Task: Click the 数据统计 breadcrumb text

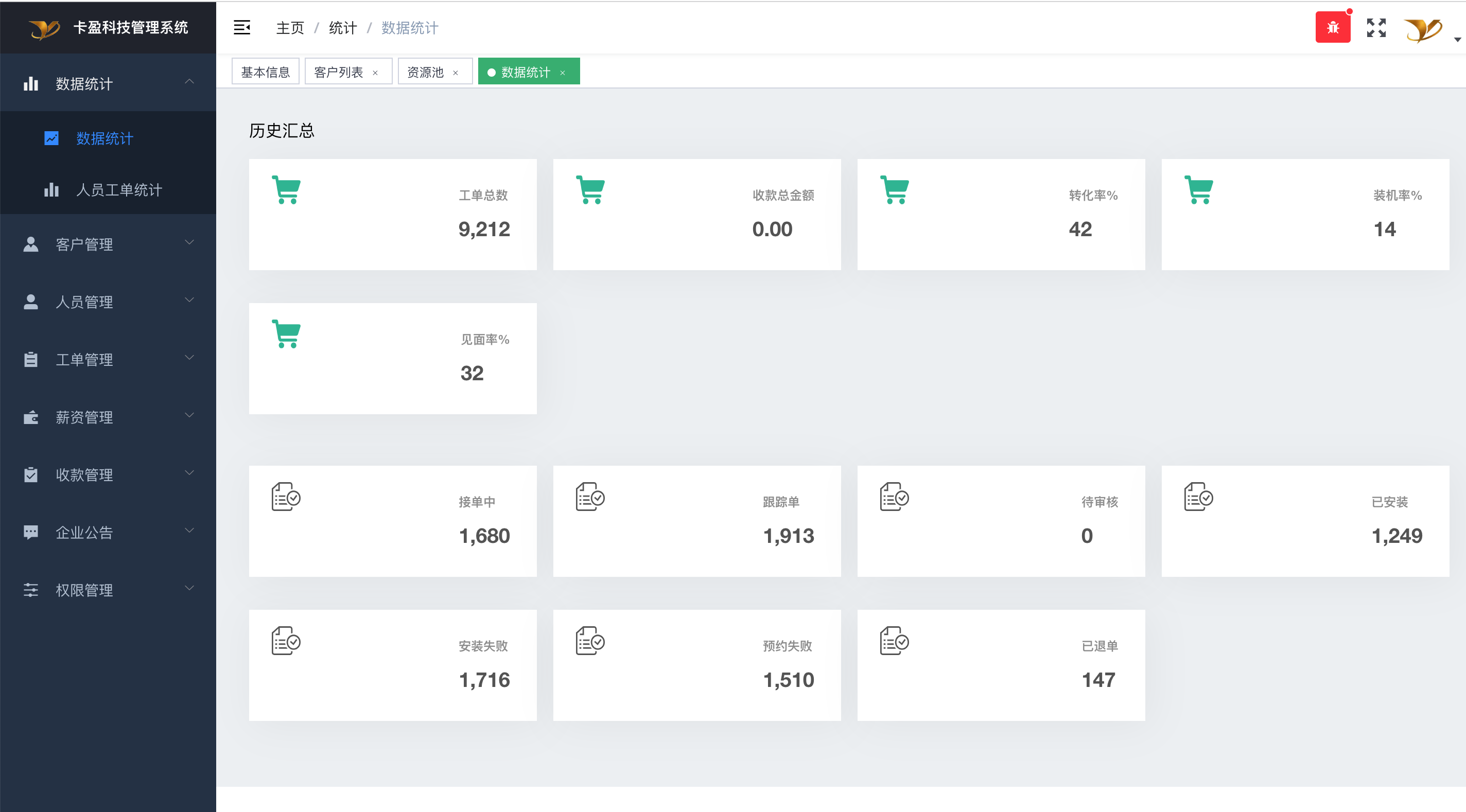Action: coord(410,28)
